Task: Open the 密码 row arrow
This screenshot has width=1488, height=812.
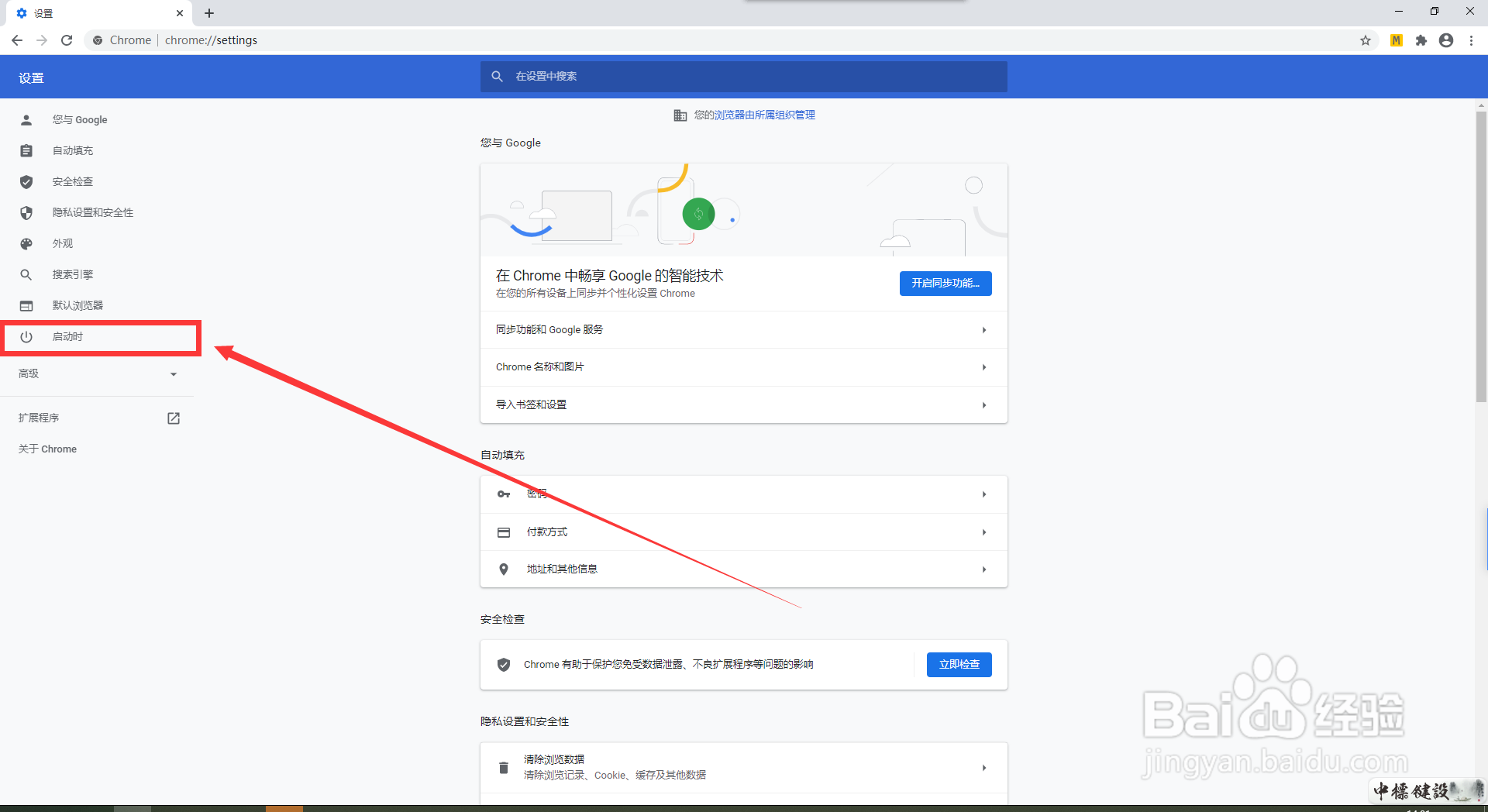Action: pyautogui.click(x=984, y=494)
